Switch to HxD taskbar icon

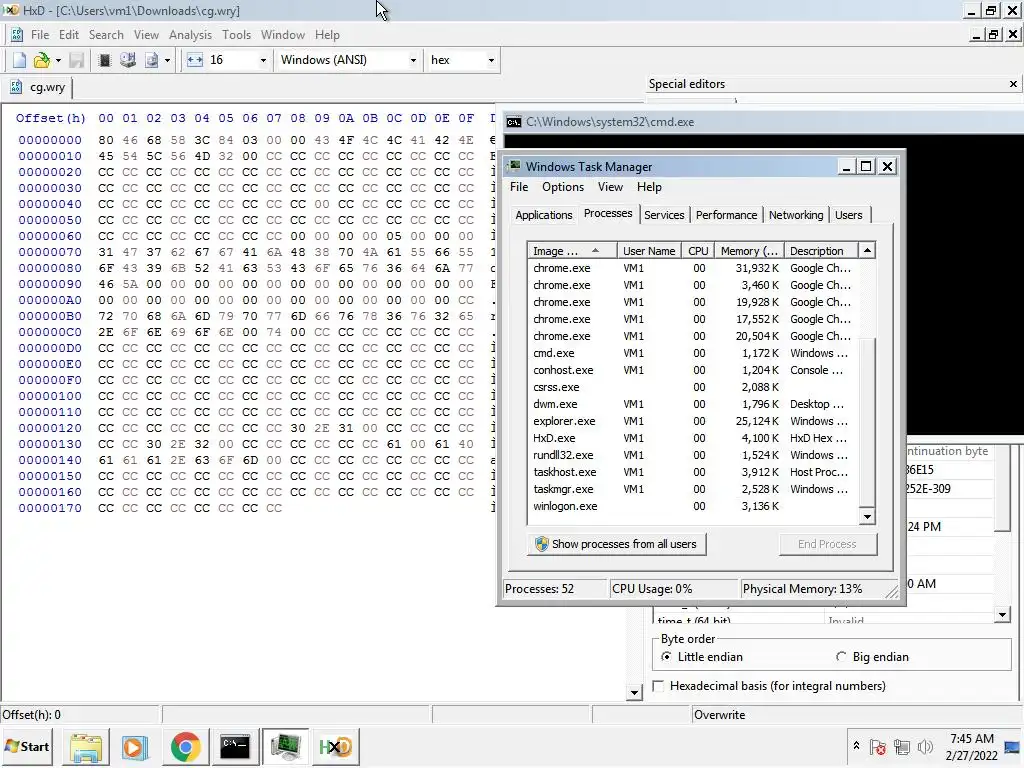(x=336, y=746)
